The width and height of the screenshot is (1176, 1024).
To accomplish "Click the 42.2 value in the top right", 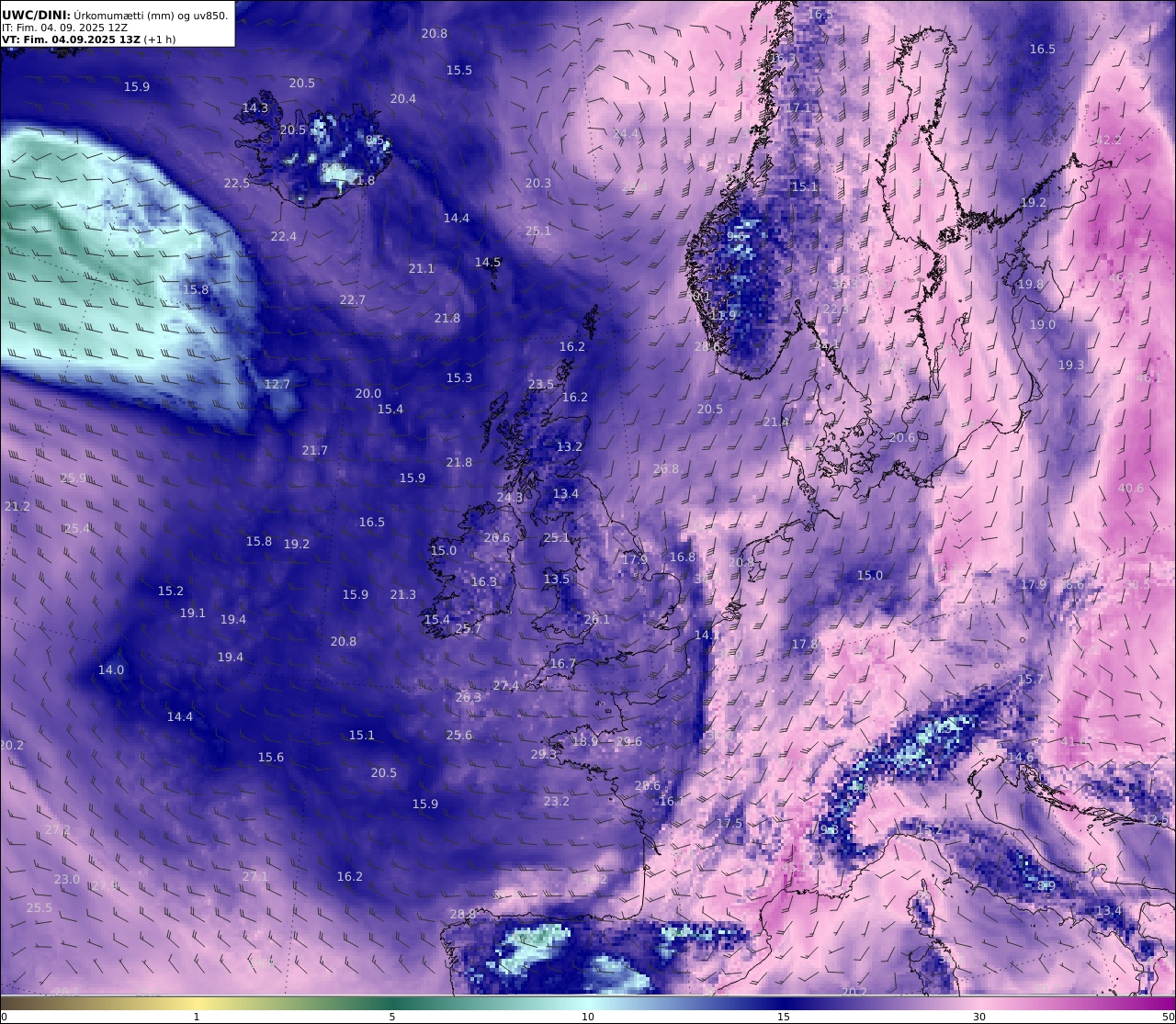I will [x=1109, y=140].
